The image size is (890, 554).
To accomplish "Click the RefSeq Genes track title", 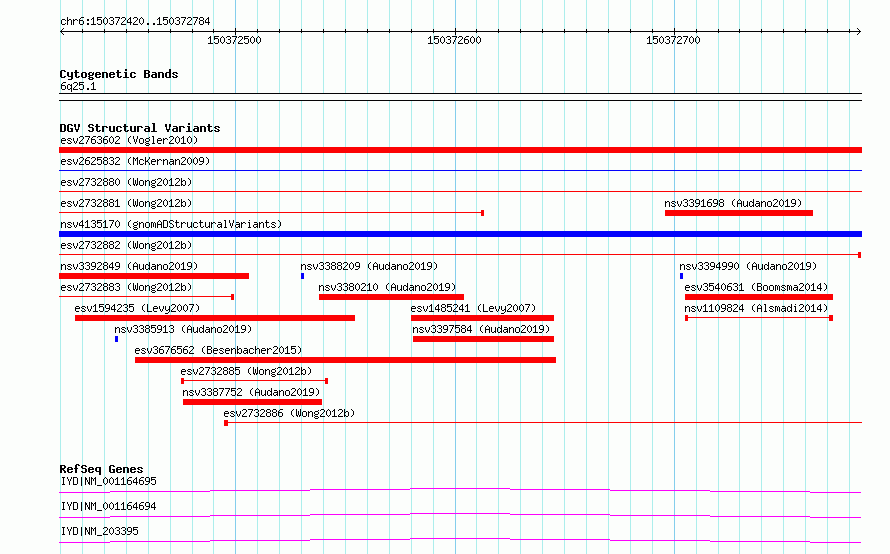I will [102, 469].
